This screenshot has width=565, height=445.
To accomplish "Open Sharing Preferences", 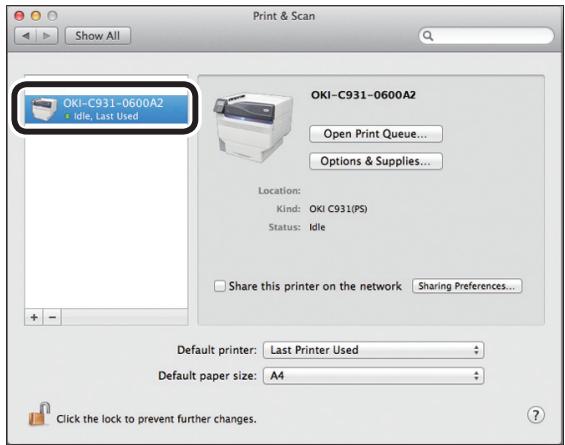I will tap(467, 286).
